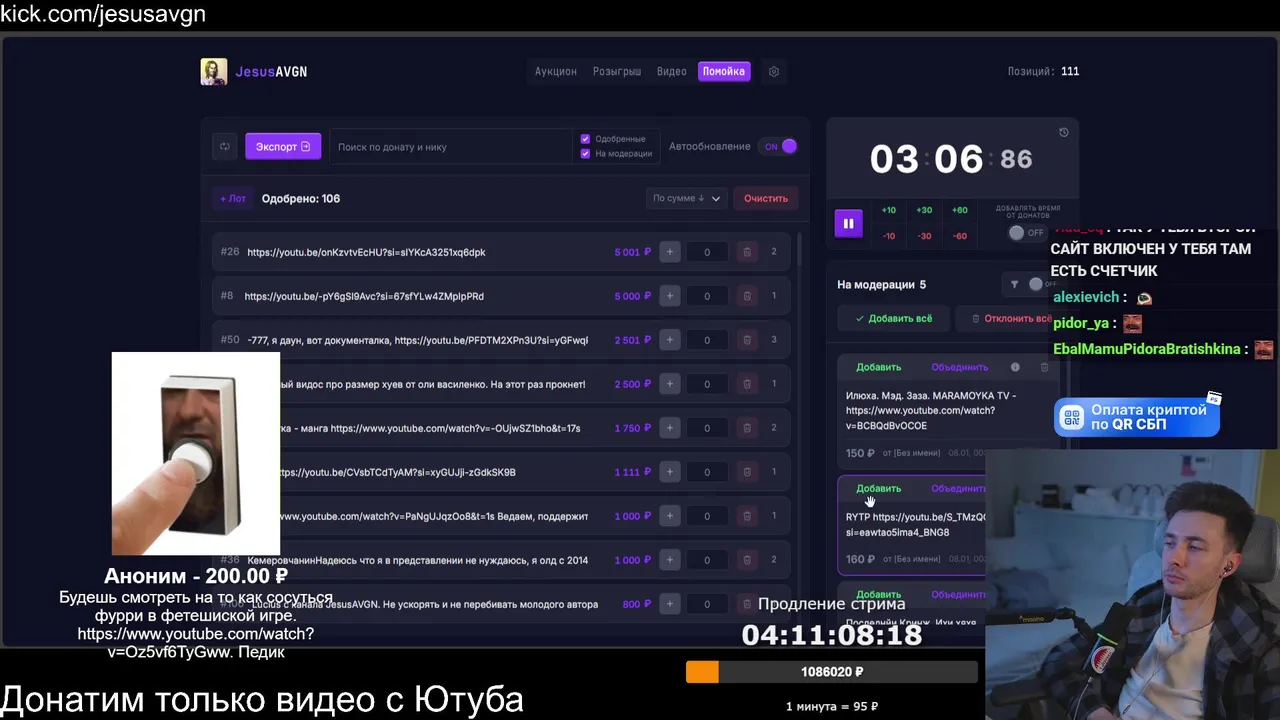Screen dimensions: 1280x720
Task: Click Добавить всё button
Action: [x=894, y=319]
